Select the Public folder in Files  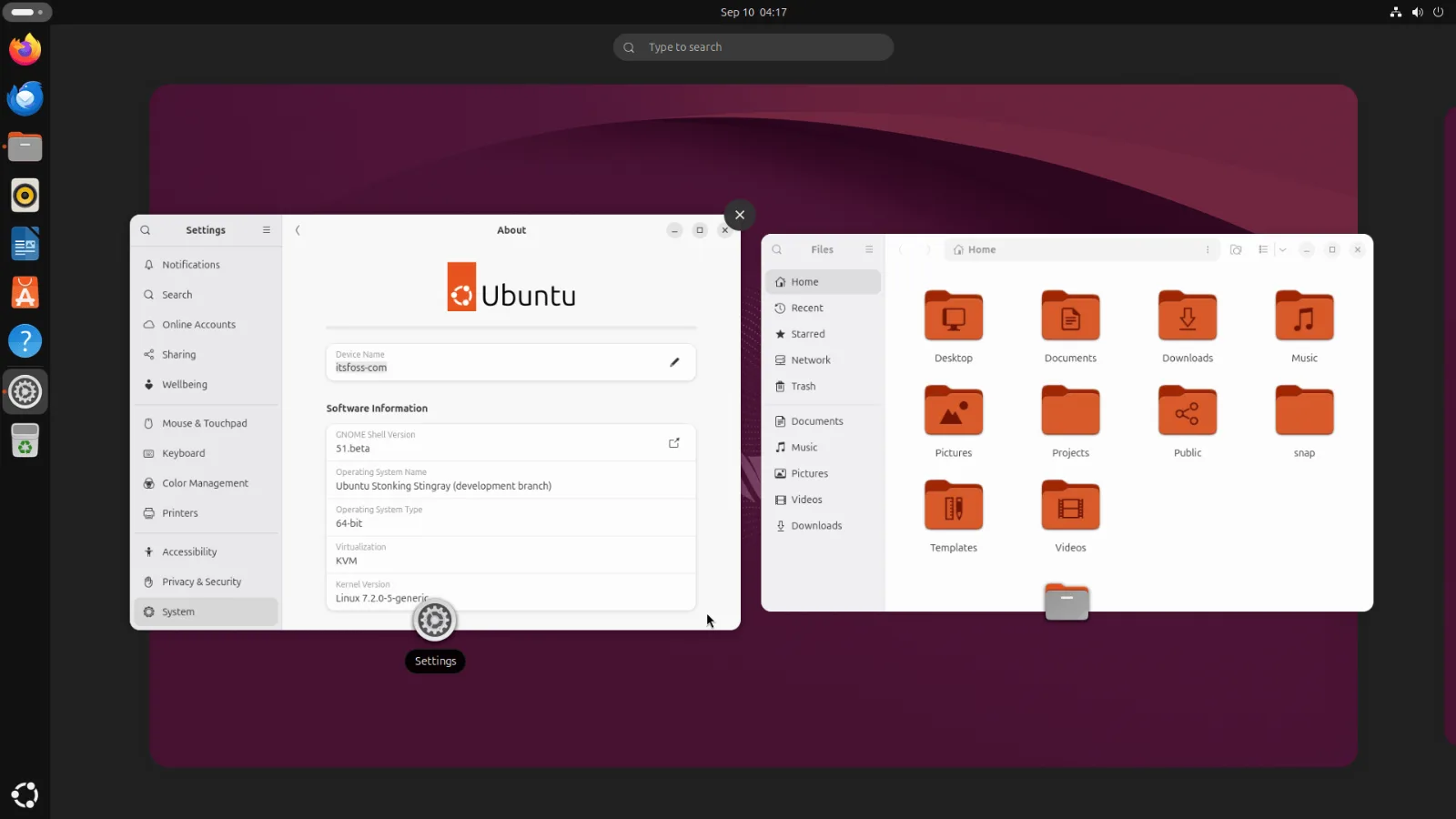[x=1188, y=421]
